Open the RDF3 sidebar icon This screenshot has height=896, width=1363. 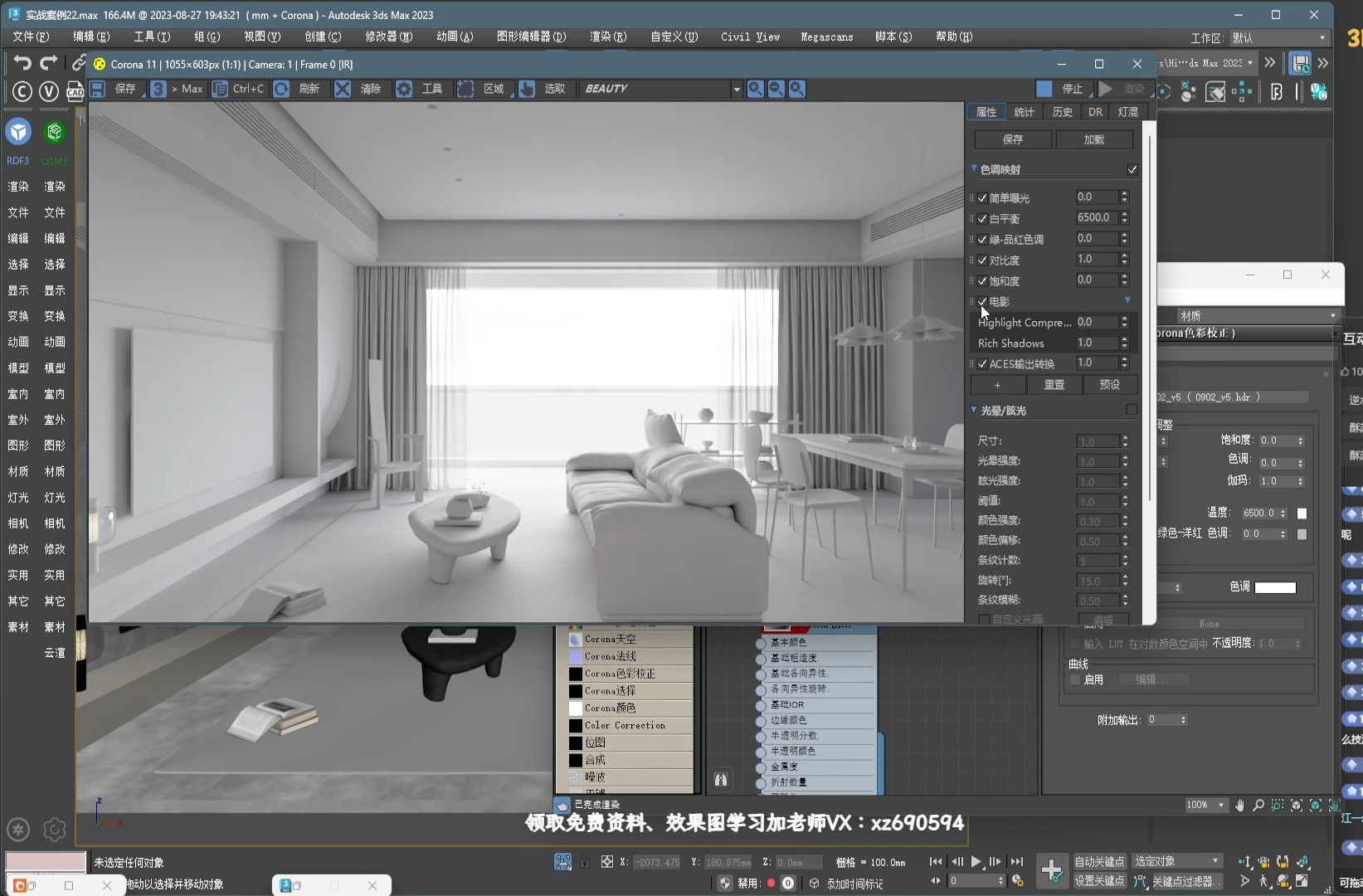pyautogui.click(x=17, y=133)
